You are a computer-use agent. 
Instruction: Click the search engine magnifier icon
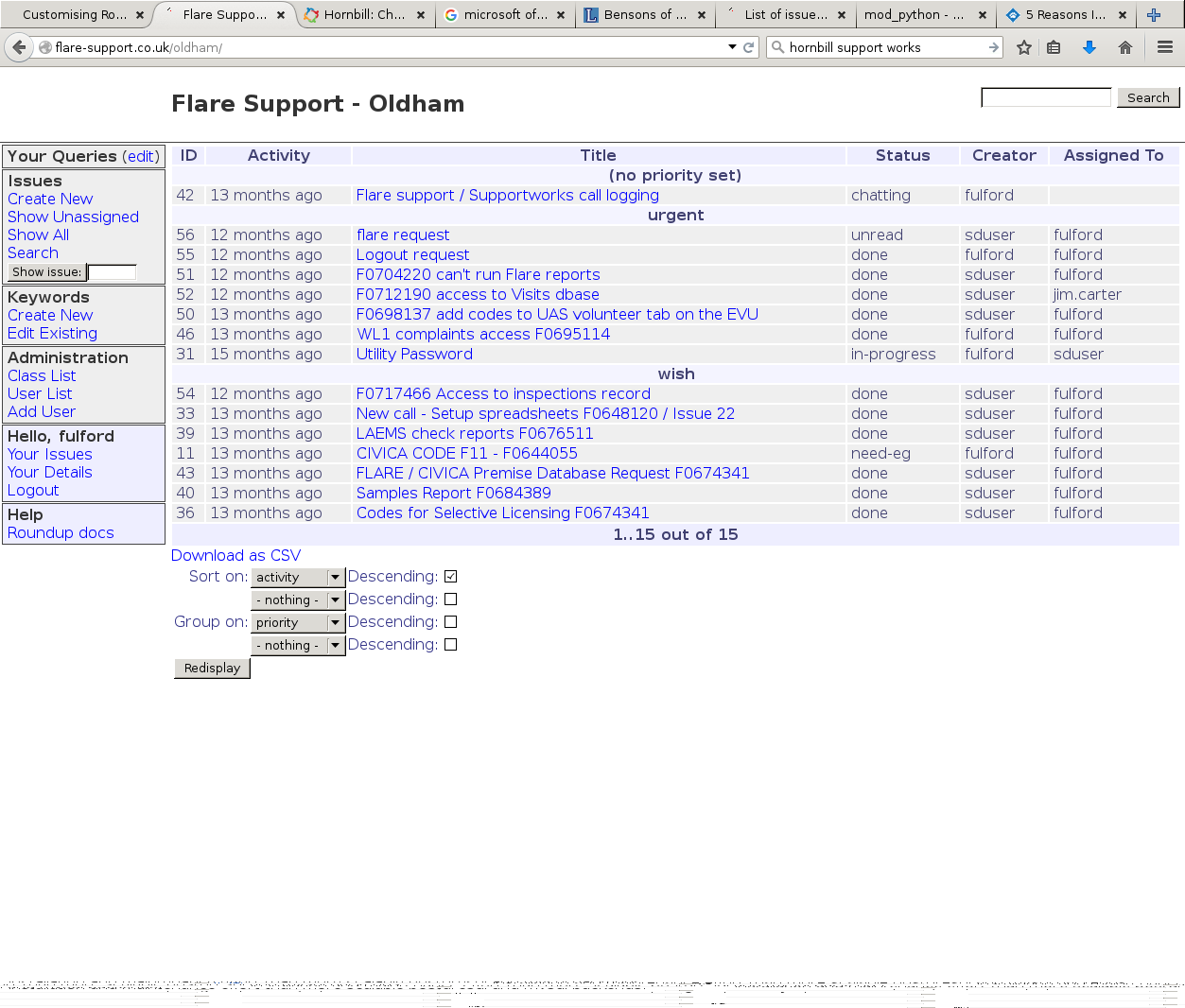click(778, 47)
